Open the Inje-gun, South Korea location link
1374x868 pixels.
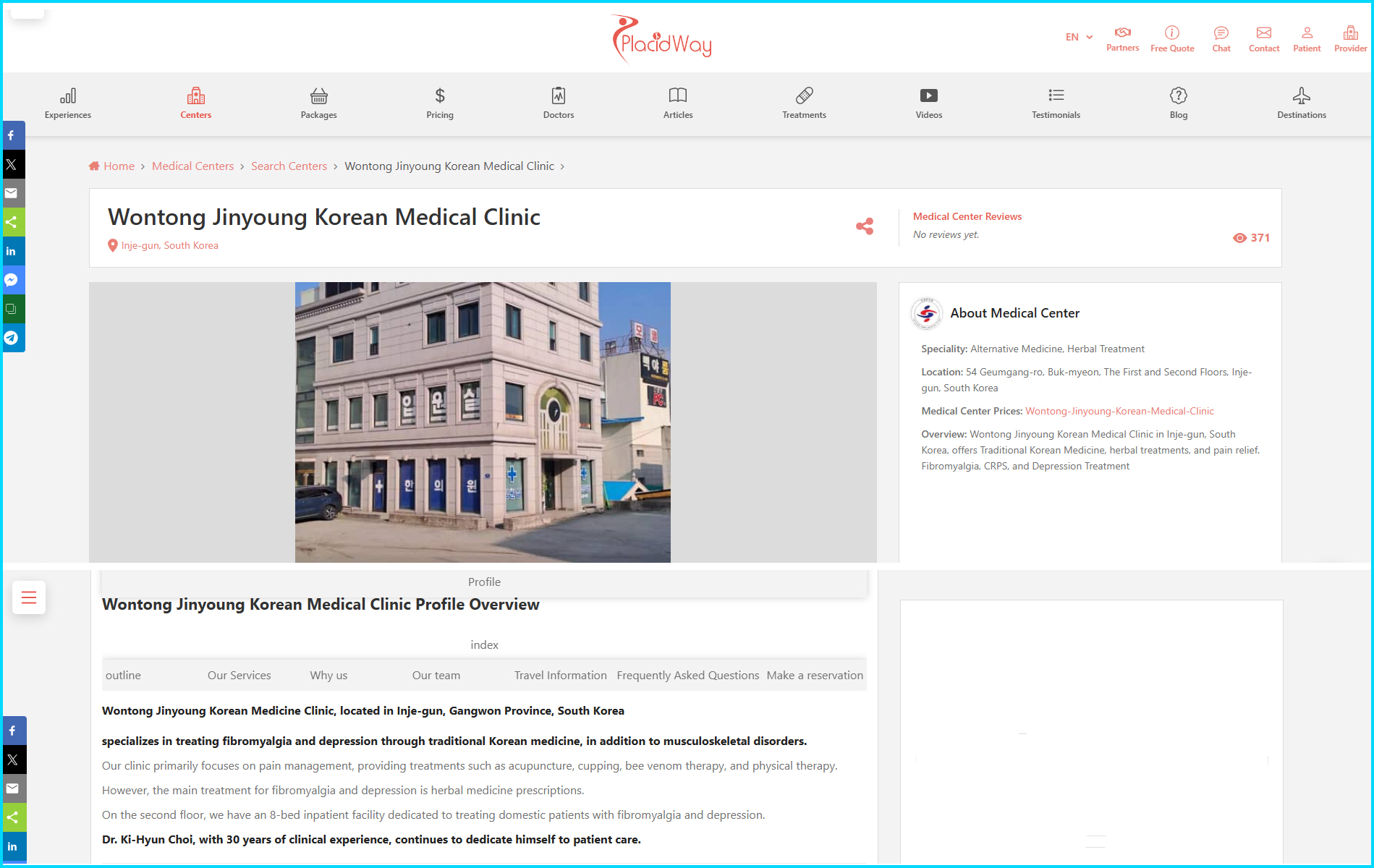pyautogui.click(x=169, y=245)
